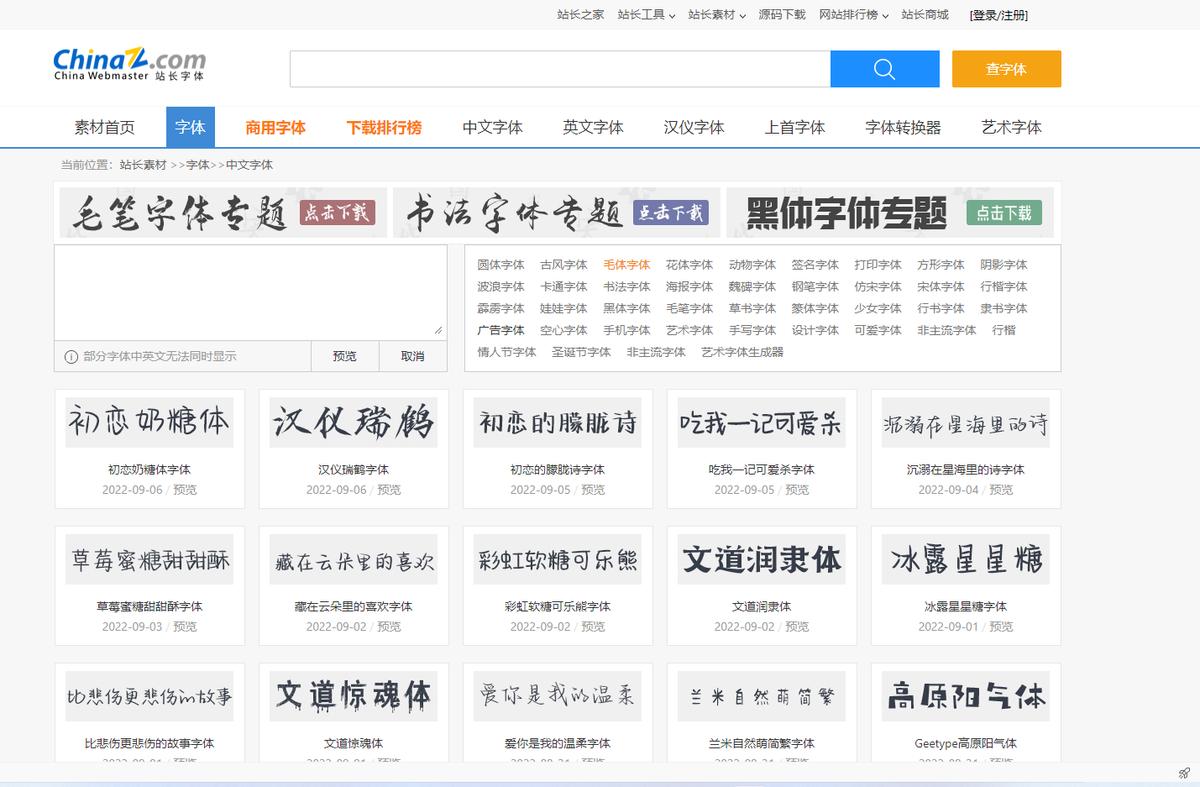This screenshot has width=1200, height=787.
Task: Click 点击下载 on the 黑体字体专题 banner
Action: 1003,213
